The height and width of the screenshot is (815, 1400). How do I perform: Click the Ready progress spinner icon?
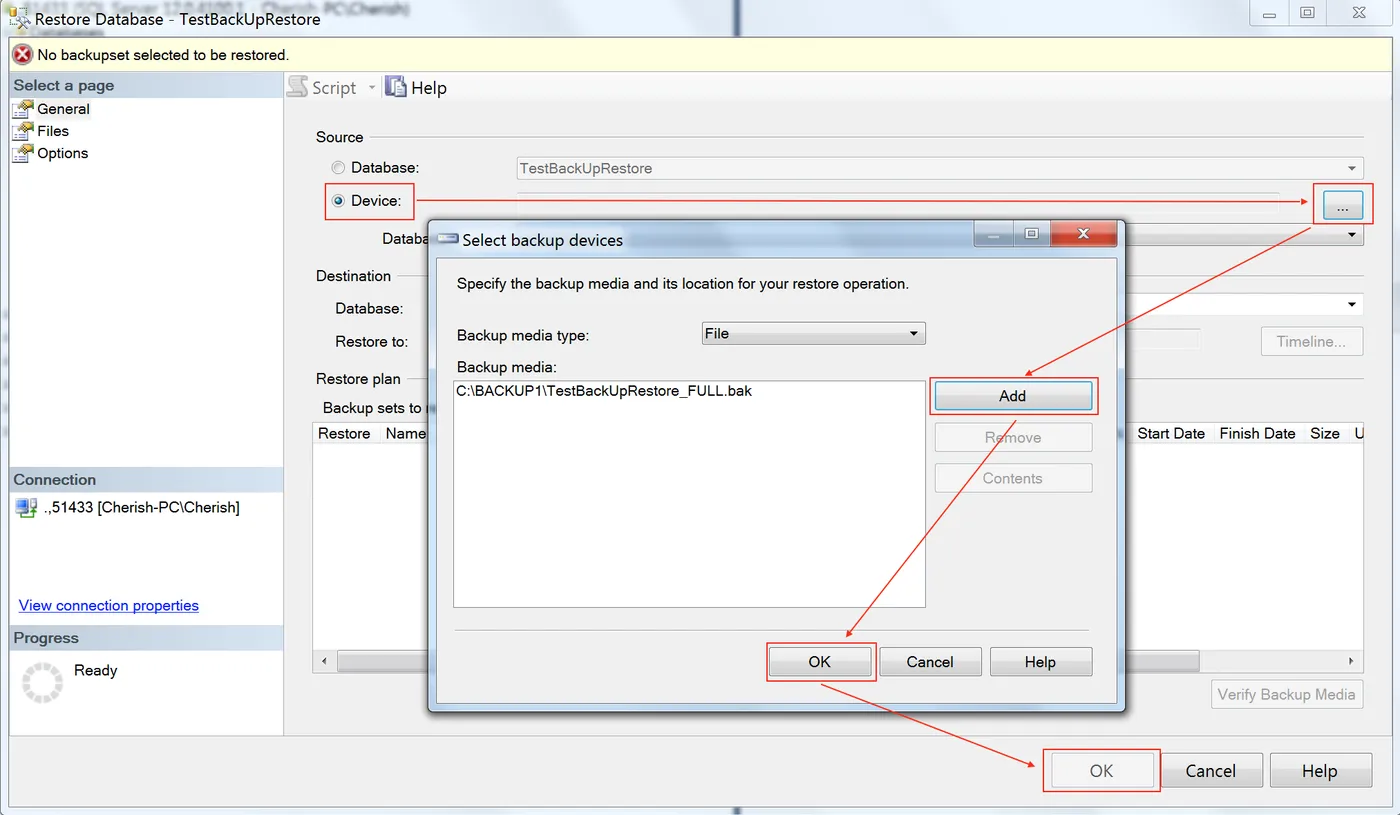point(42,682)
